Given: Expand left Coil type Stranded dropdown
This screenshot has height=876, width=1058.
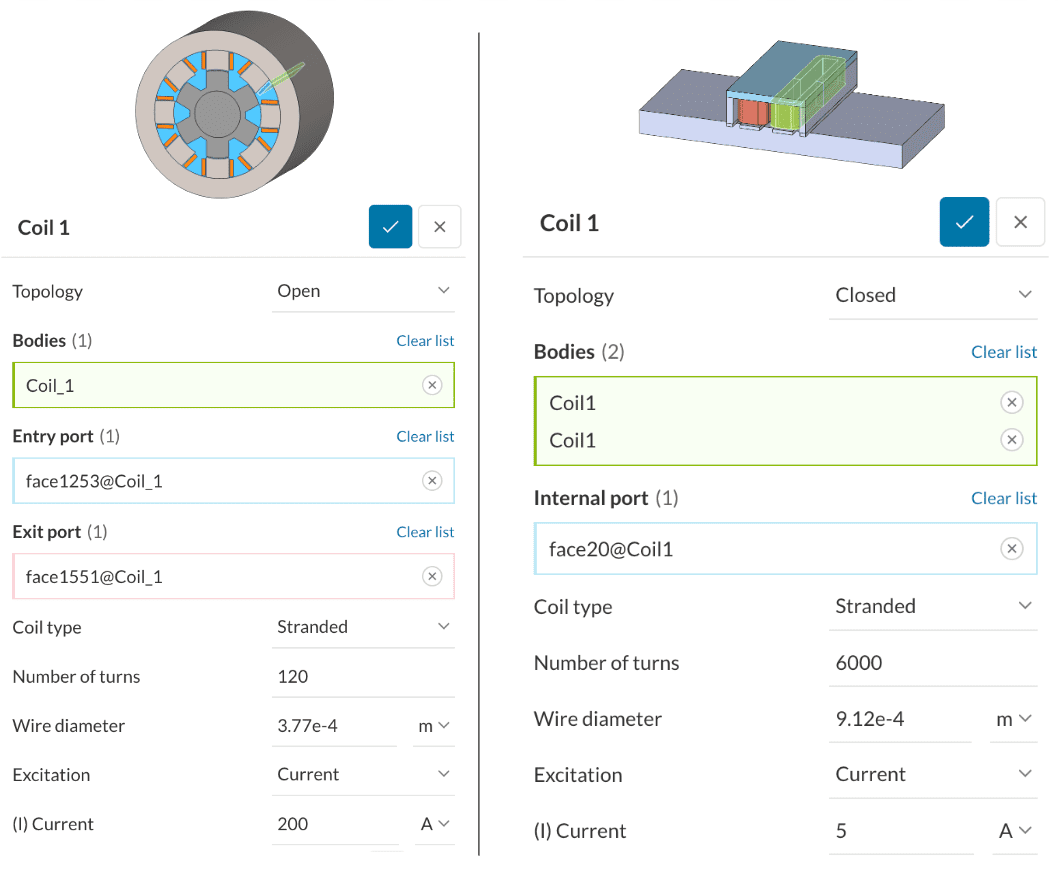Looking at the screenshot, I should tap(363, 627).
